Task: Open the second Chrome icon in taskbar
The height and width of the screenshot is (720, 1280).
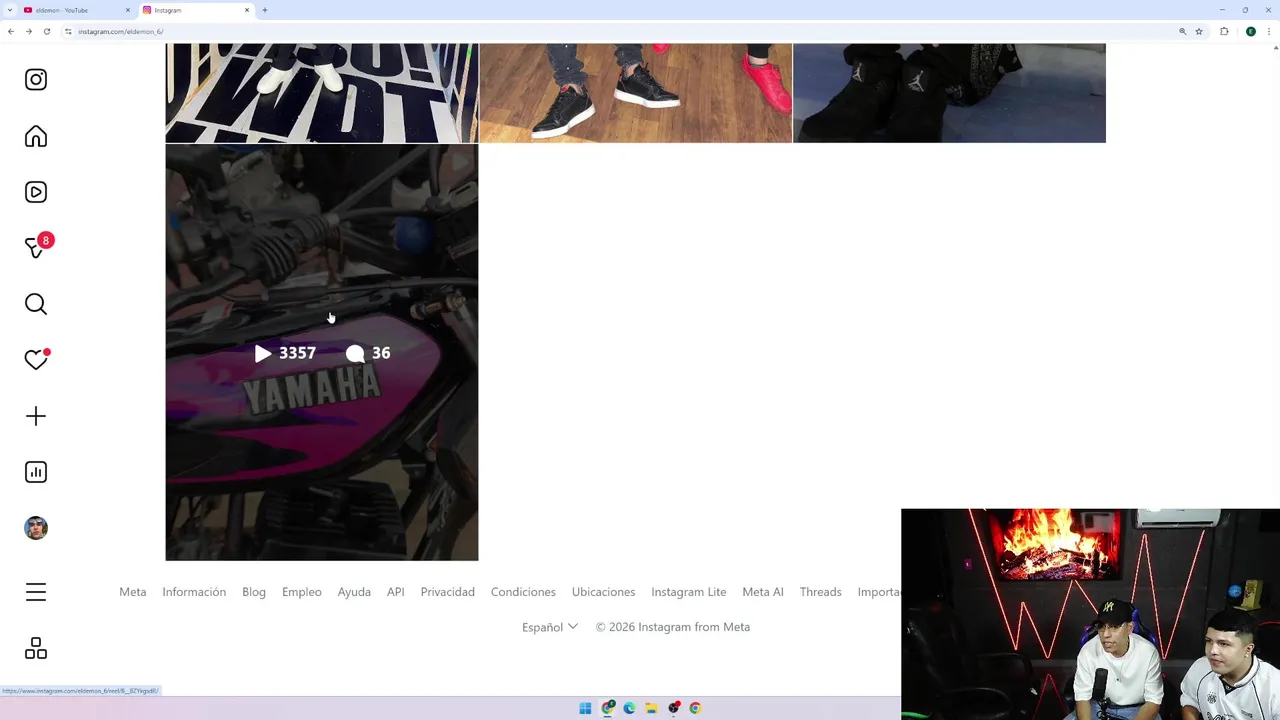Action: tap(695, 708)
